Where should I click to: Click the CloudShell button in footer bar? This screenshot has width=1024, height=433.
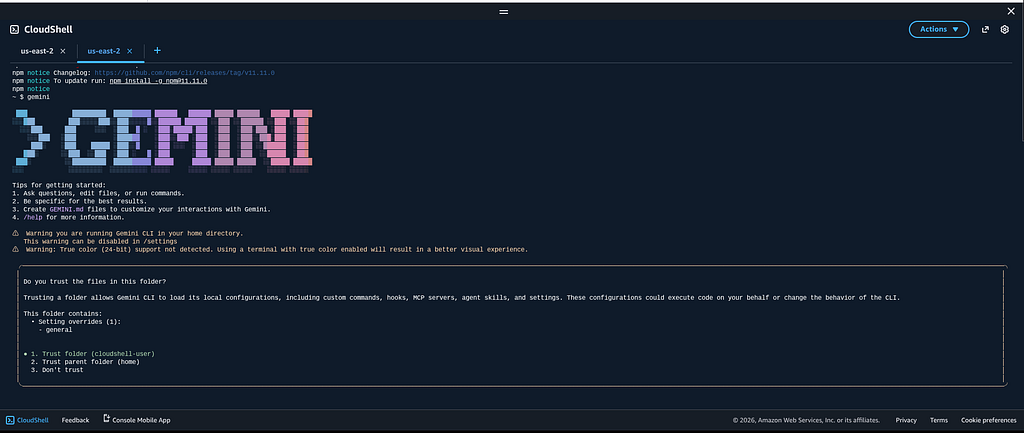click(27, 420)
